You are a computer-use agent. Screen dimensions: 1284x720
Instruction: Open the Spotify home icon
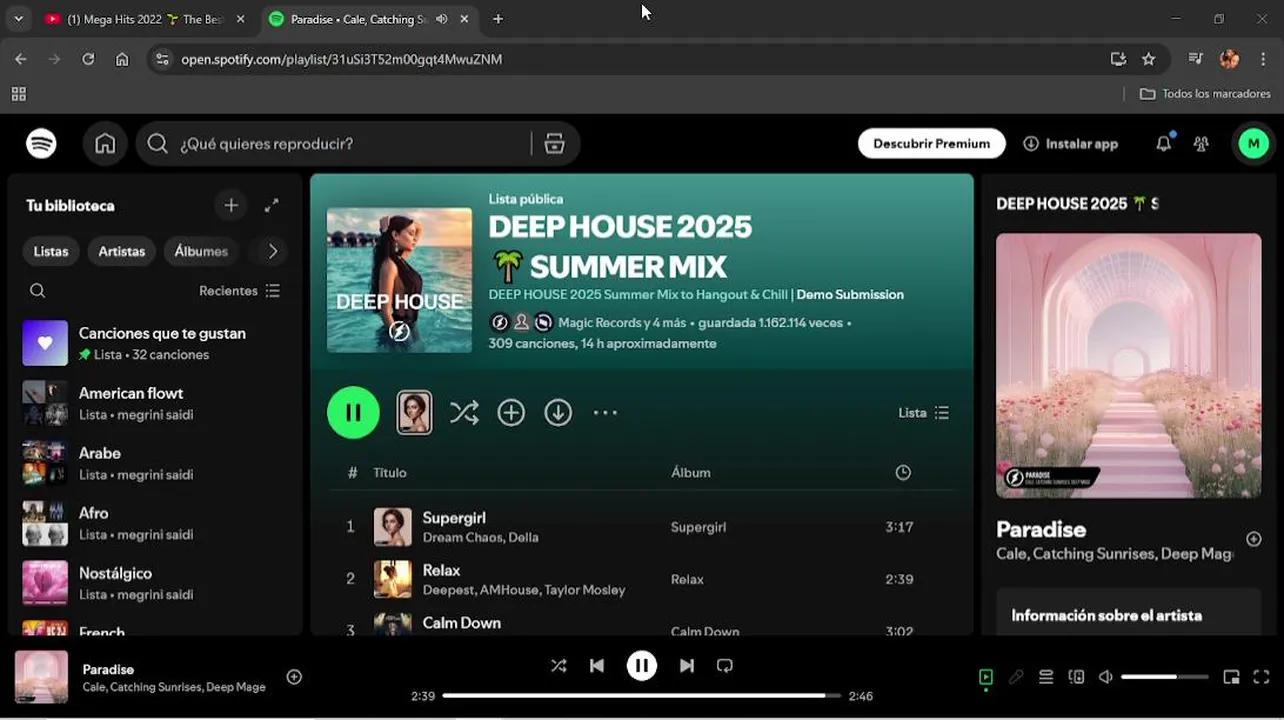click(x=105, y=144)
